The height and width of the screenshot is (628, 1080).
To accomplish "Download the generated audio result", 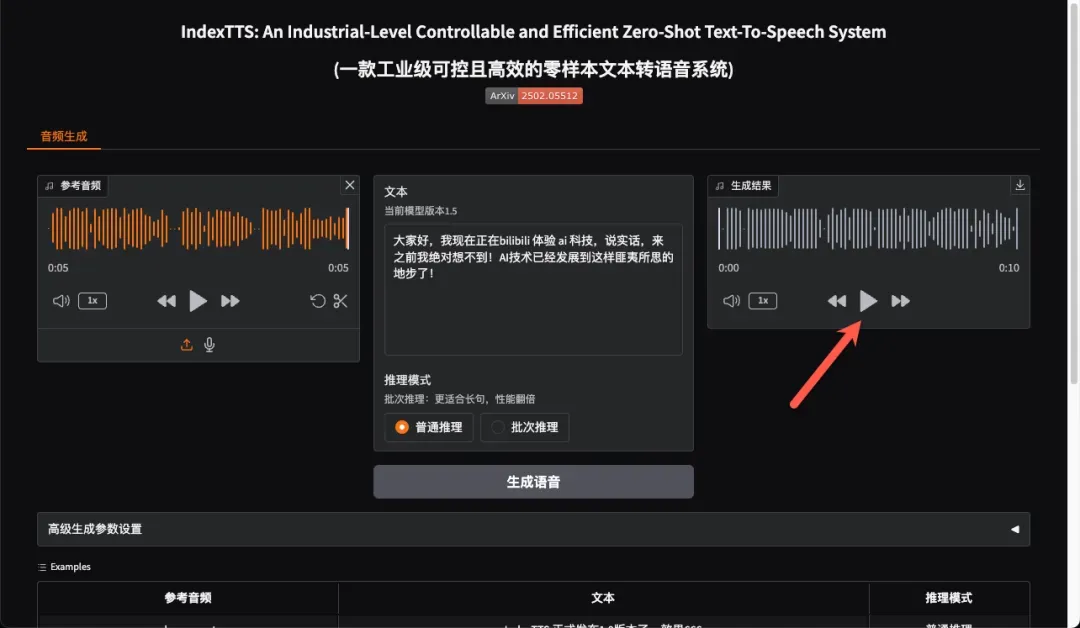I will pos(1019,185).
